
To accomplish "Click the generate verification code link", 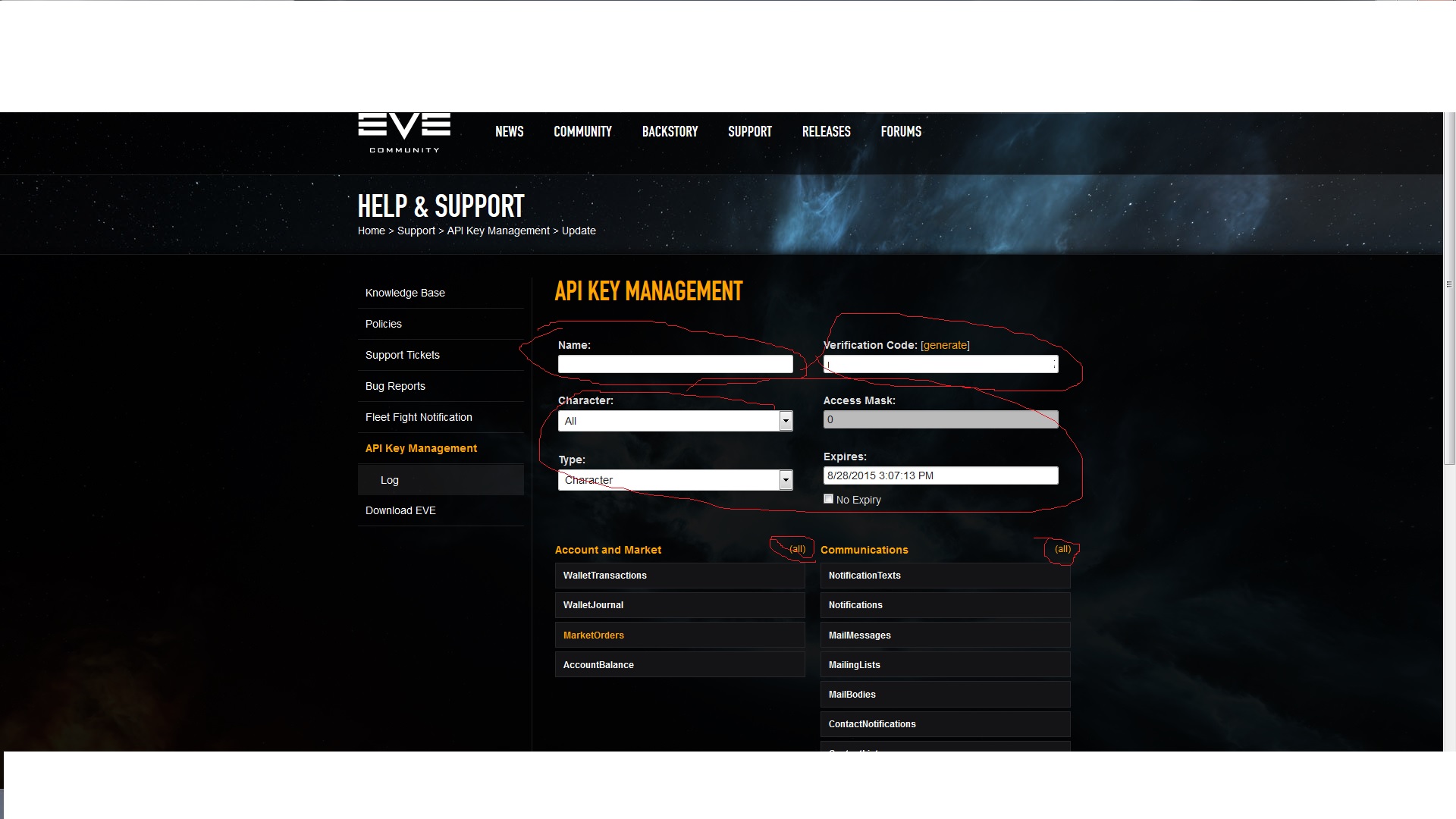I will click(x=945, y=345).
